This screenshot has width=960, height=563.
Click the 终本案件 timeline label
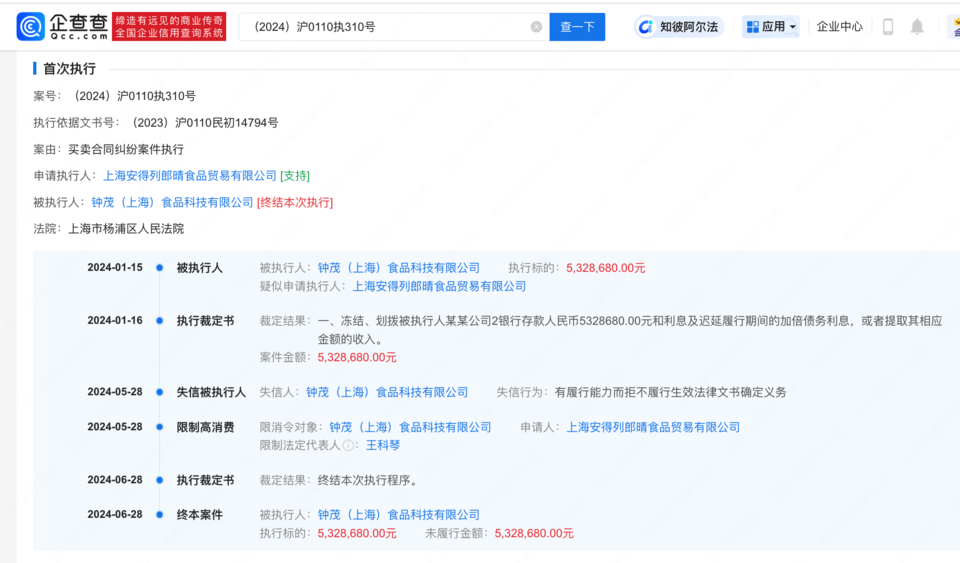[x=200, y=515]
